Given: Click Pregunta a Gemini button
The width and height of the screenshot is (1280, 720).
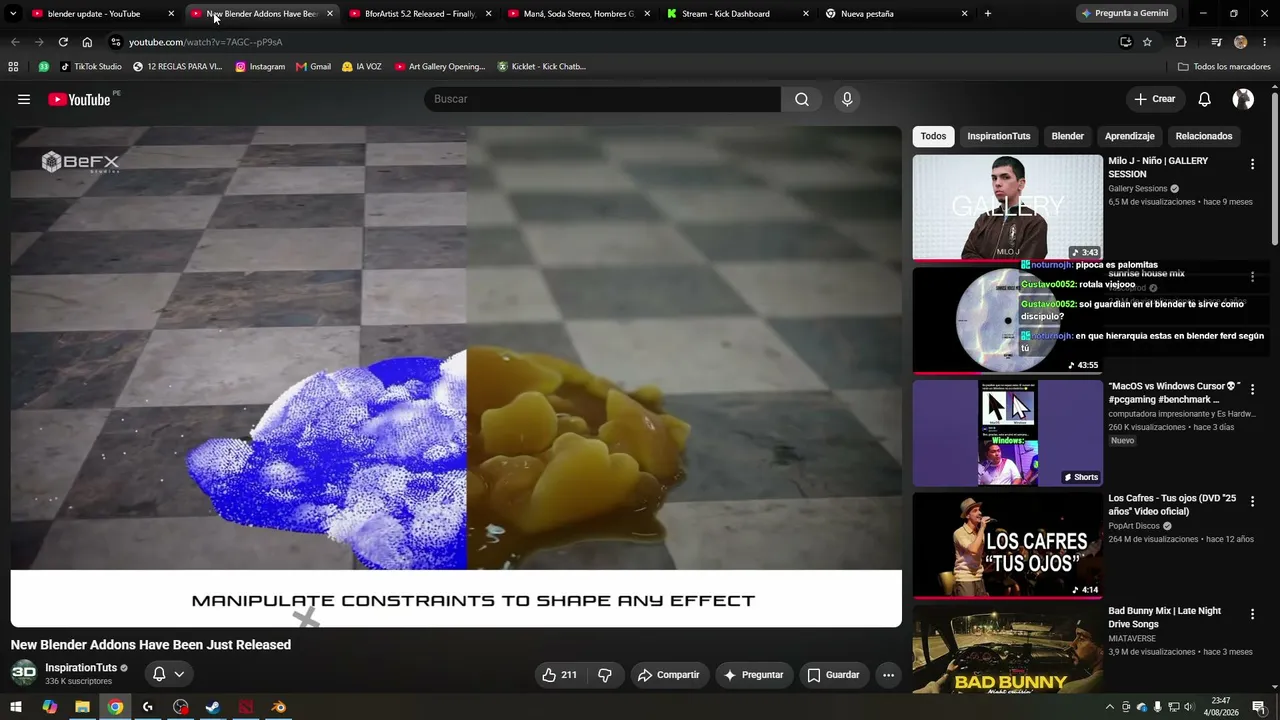Looking at the screenshot, I should tap(1125, 14).
